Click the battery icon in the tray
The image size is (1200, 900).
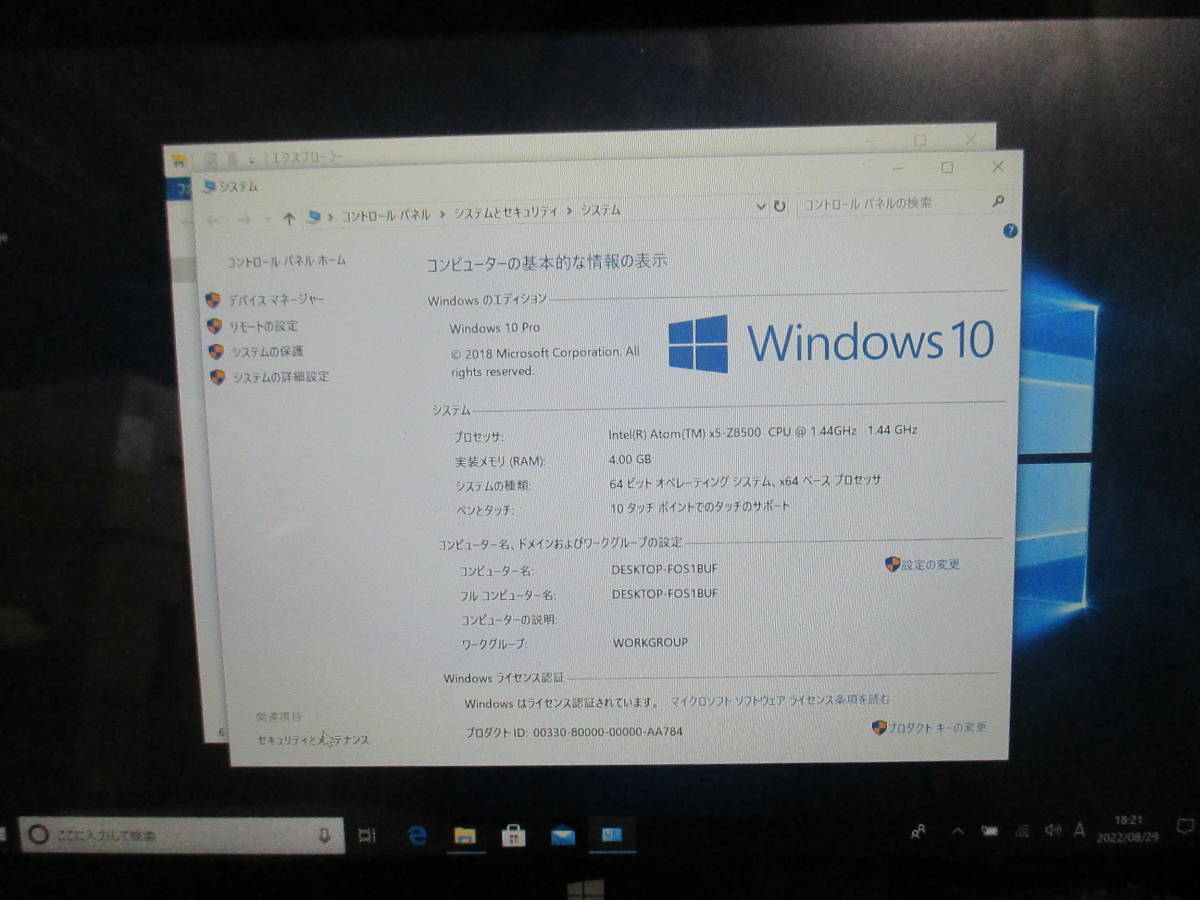coord(990,830)
